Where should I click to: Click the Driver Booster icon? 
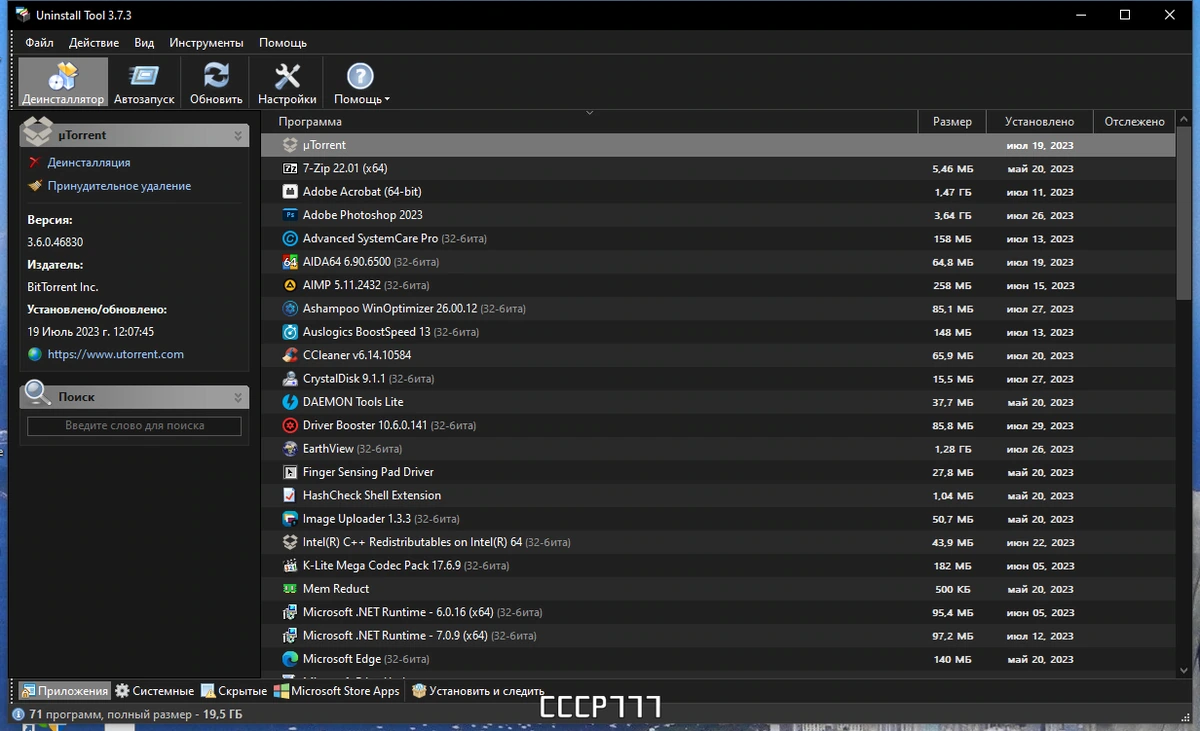tap(290, 425)
